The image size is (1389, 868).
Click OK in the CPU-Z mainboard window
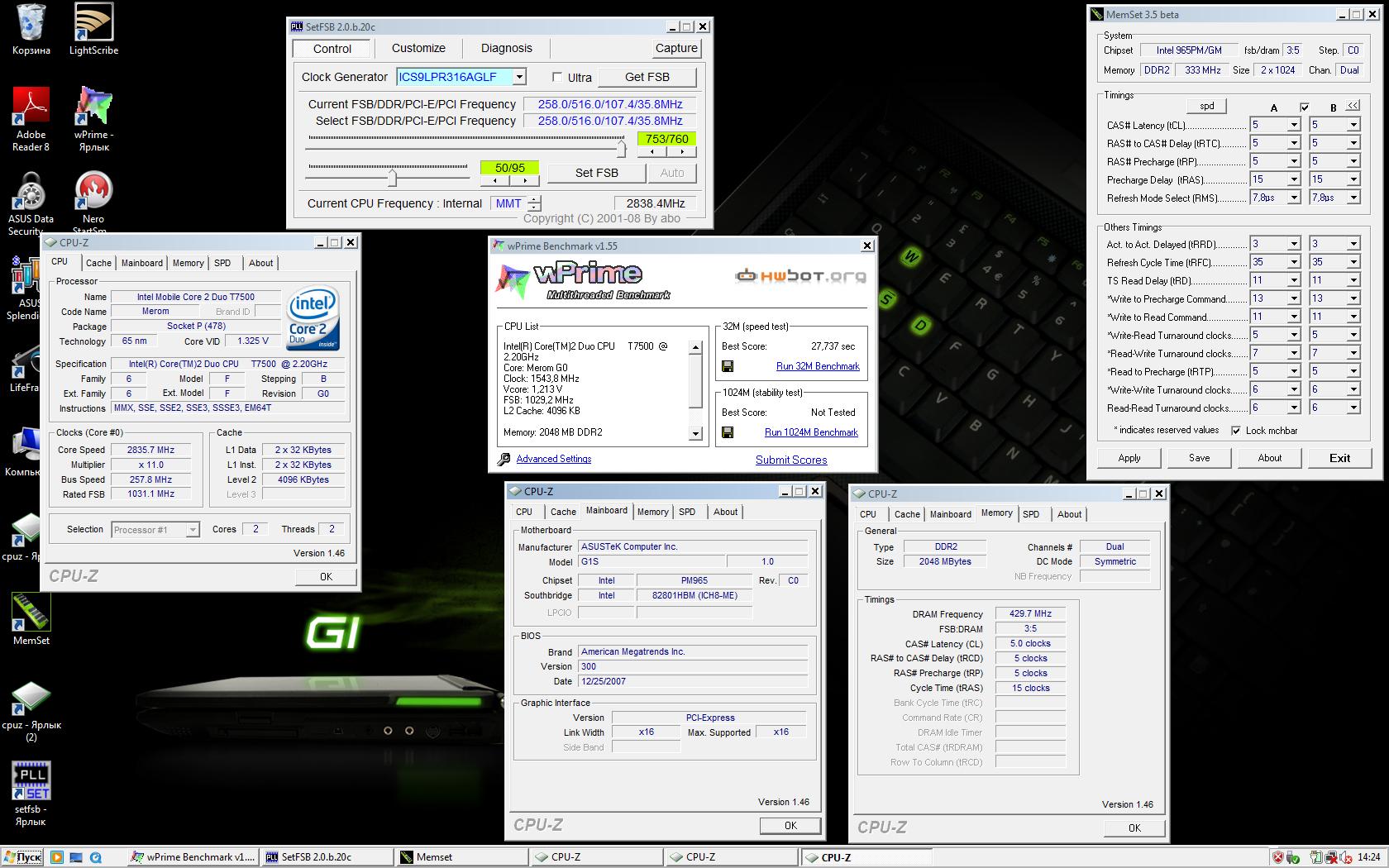(790, 825)
